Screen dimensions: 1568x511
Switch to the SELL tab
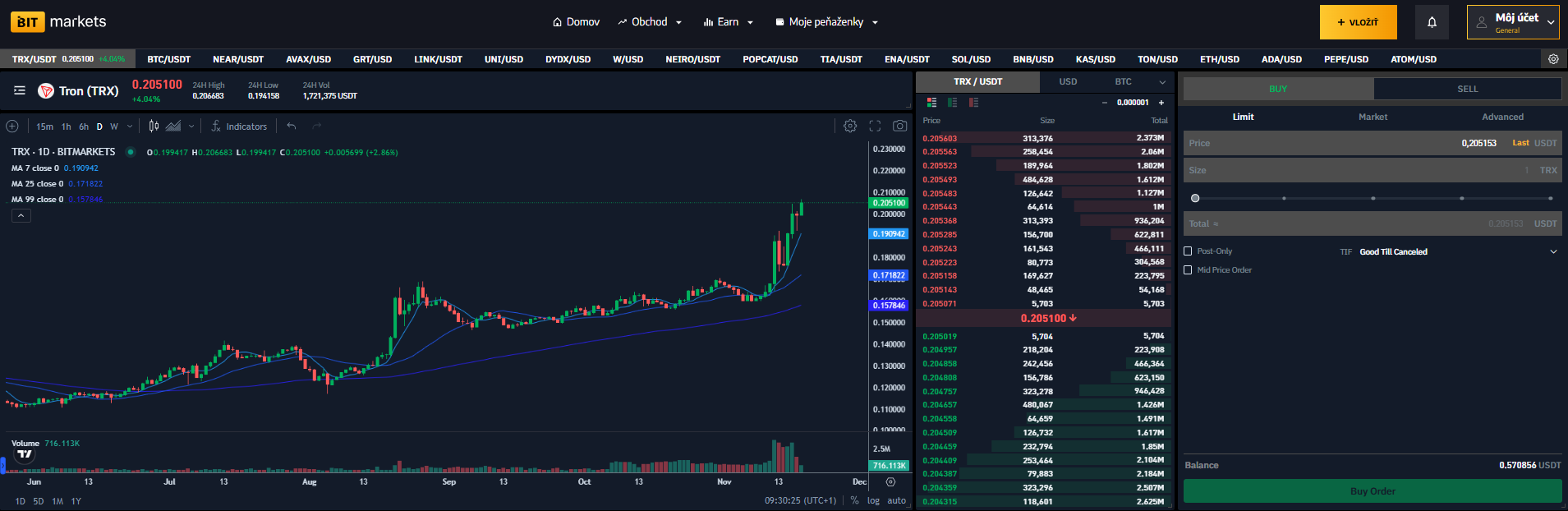pos(1468,89)
